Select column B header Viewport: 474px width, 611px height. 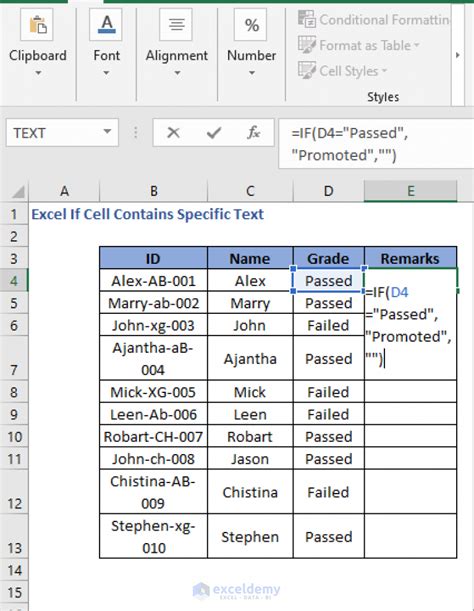click(x=154, y=191)
